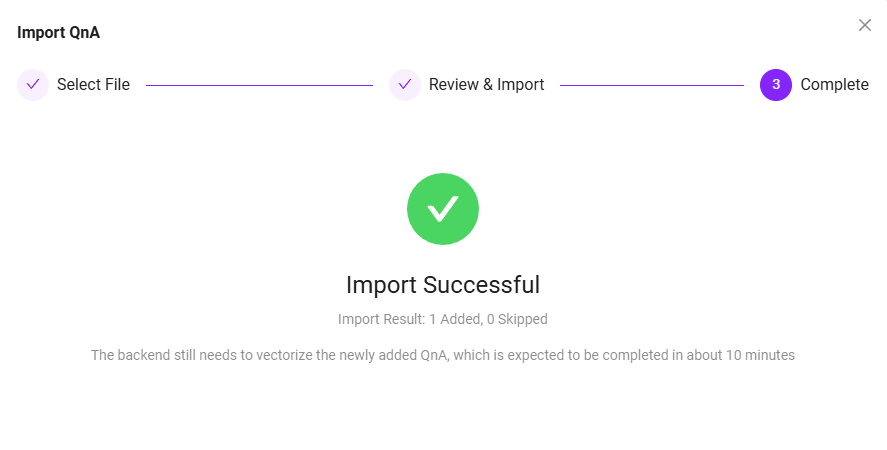The image size is (887, 450).
Task: Click the Import QnA dialog title
Action: coord(58,32)
